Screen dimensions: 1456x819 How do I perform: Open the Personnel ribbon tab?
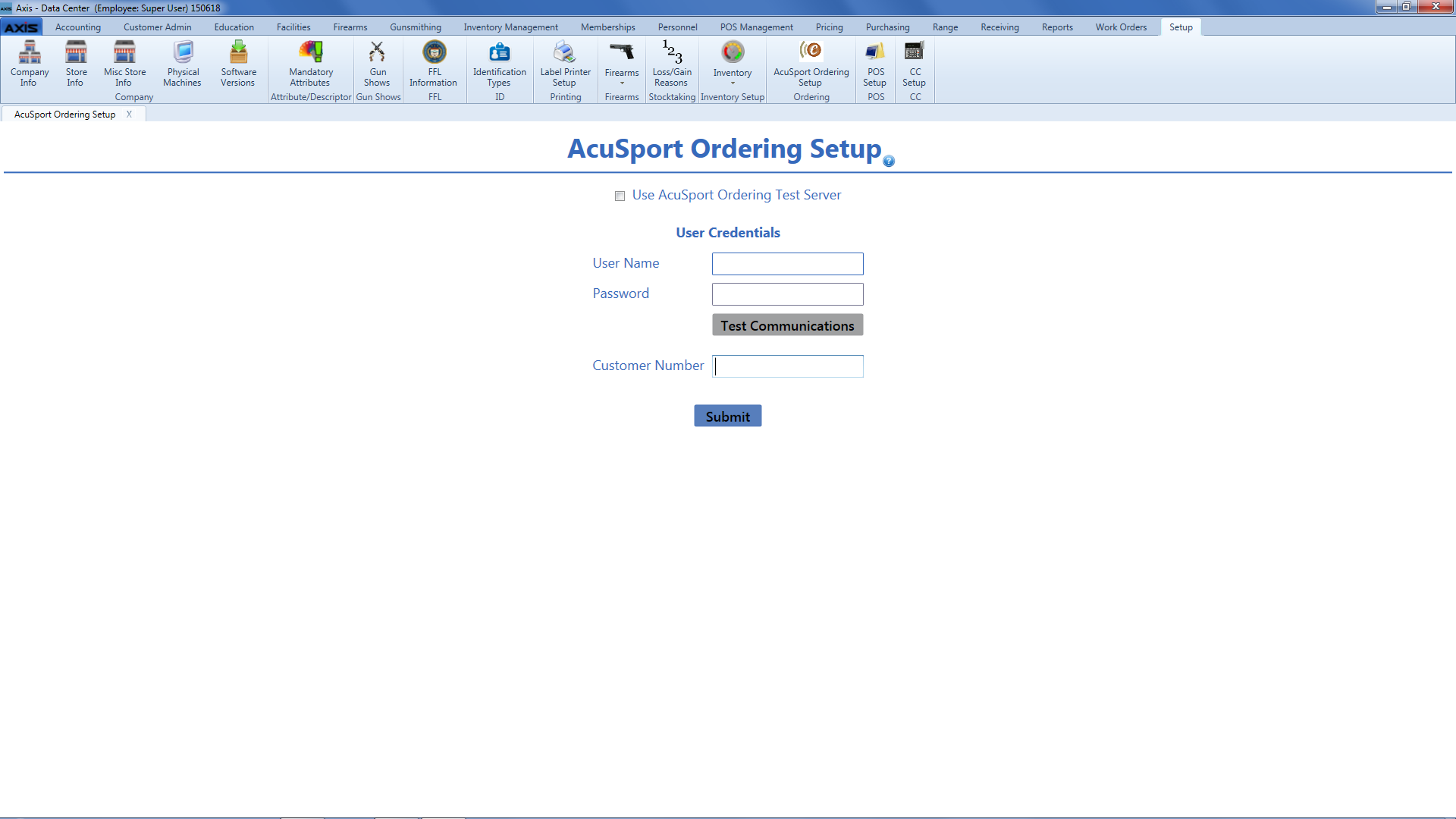[x=677, y=27]
